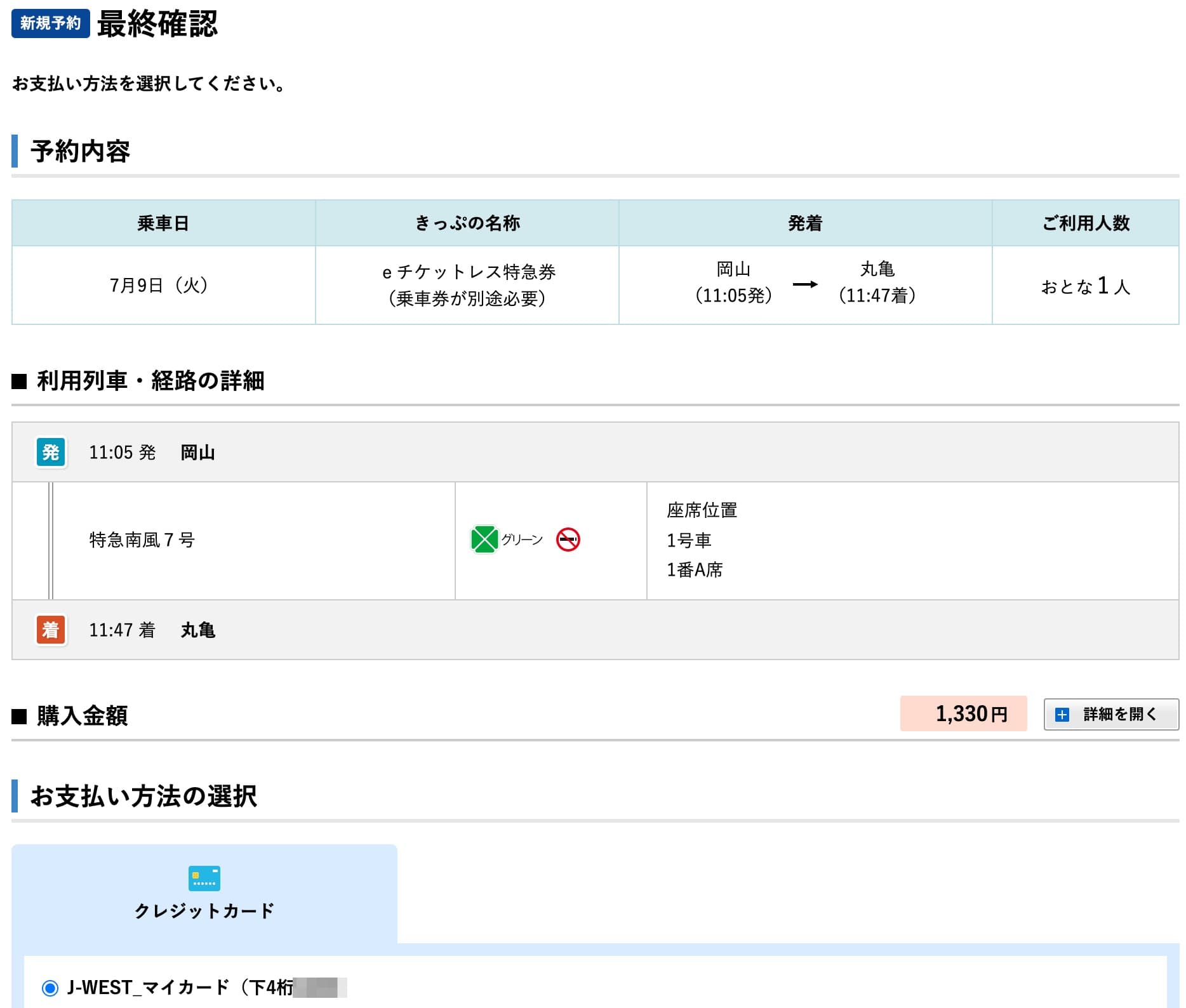Click the 1番A席 seat number text
This screenshot has width=1186, height=1008.
(695, 569)
